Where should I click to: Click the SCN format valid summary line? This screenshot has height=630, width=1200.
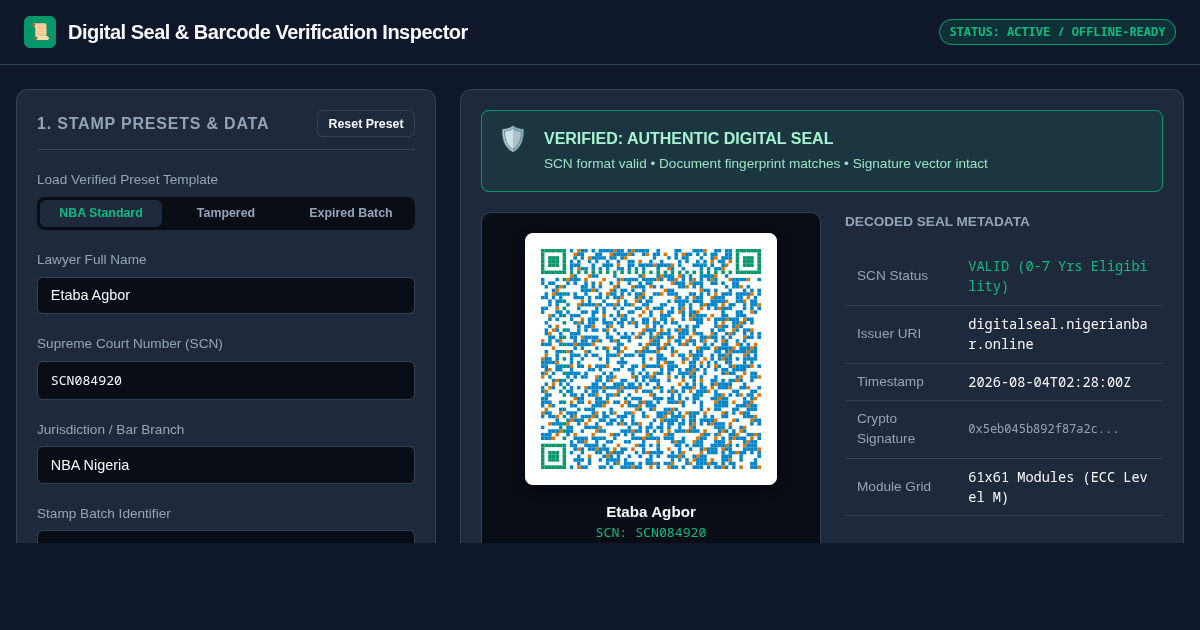click(766, 163)
